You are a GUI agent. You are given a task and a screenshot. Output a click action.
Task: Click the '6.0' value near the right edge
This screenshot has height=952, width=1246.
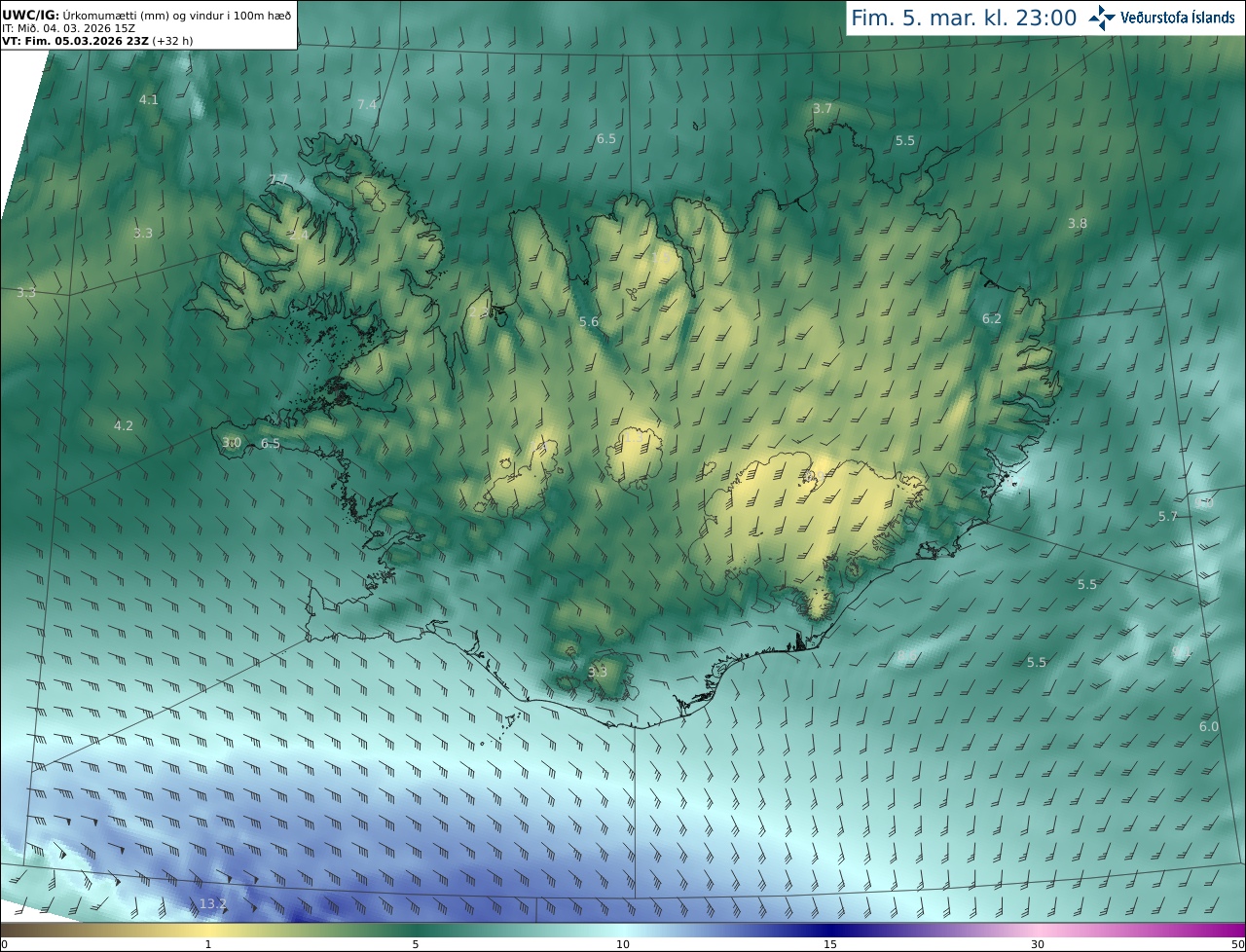pos(1208,727)
